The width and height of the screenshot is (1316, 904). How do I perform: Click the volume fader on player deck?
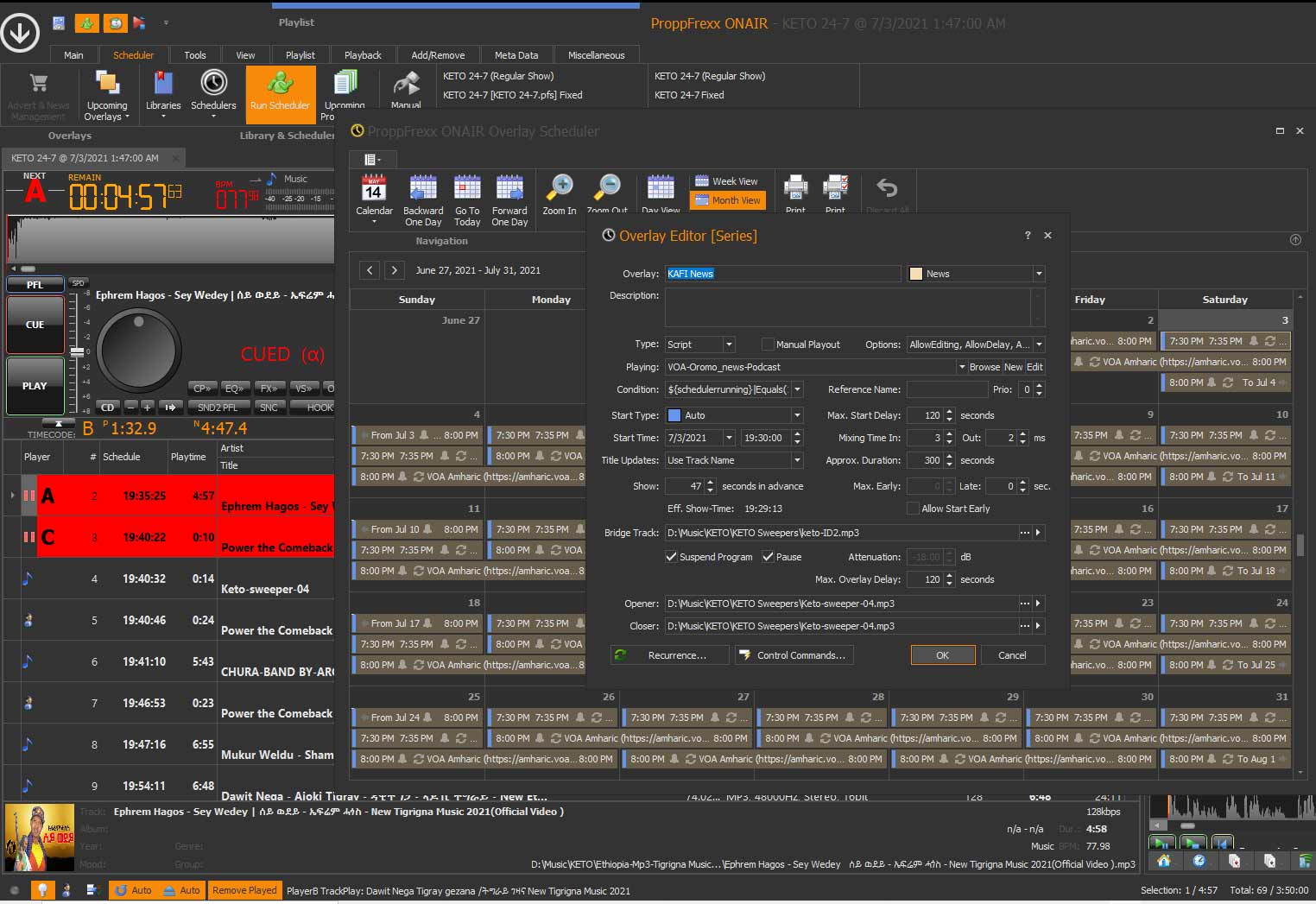tap(78, 351)
